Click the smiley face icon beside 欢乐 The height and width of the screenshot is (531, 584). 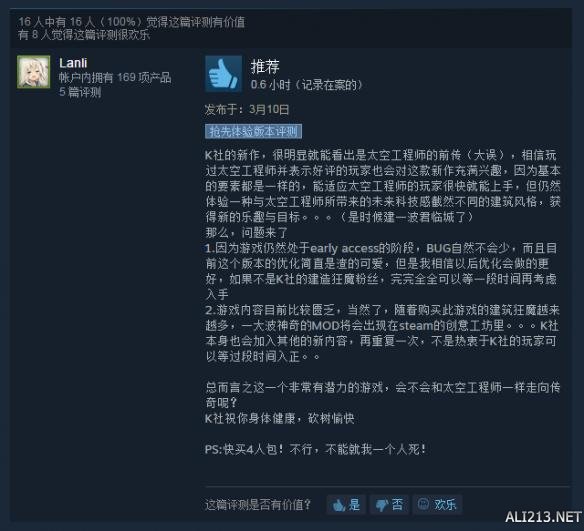(423, 505)
